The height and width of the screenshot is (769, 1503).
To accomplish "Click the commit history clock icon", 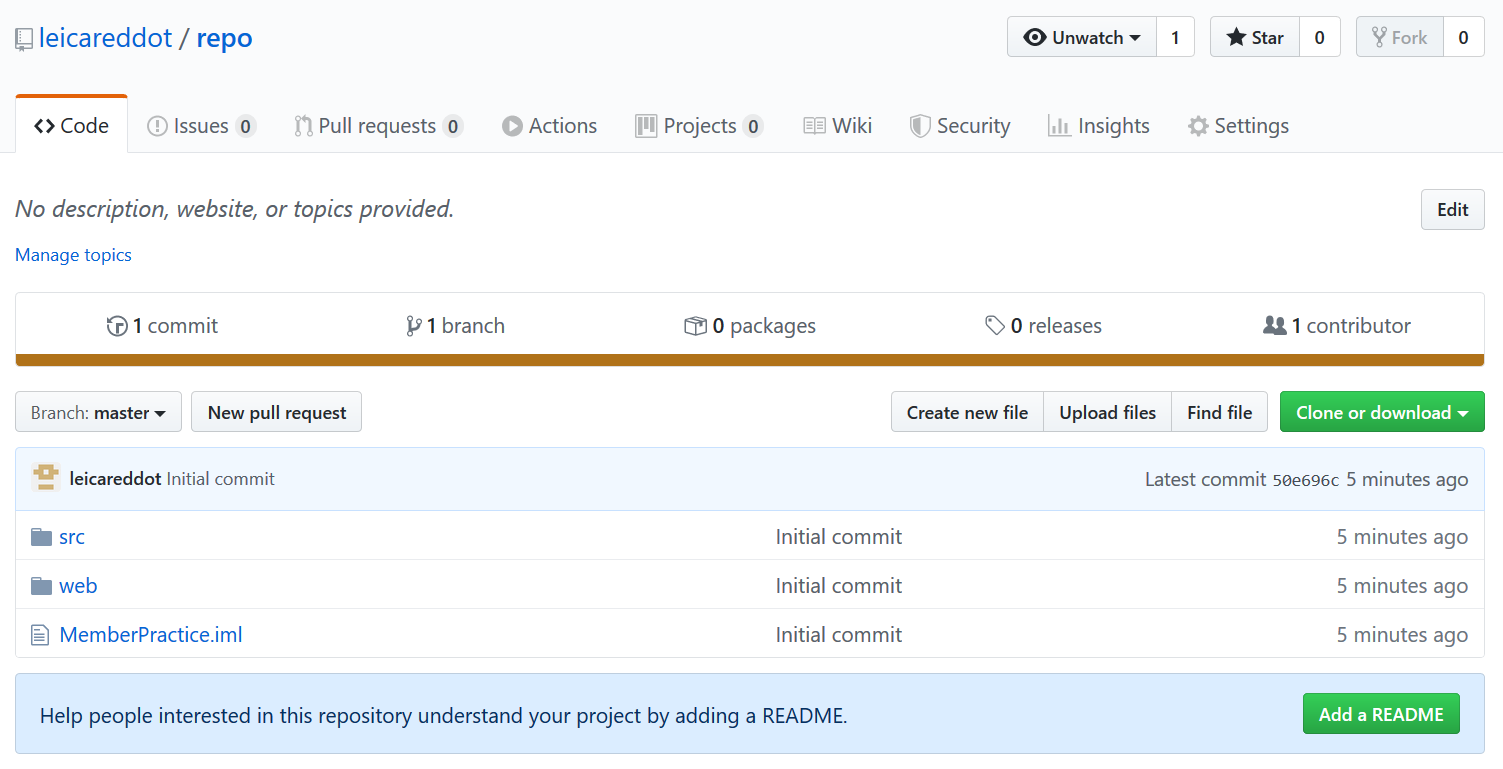I will pyautogui.click(x=117, y=326).
